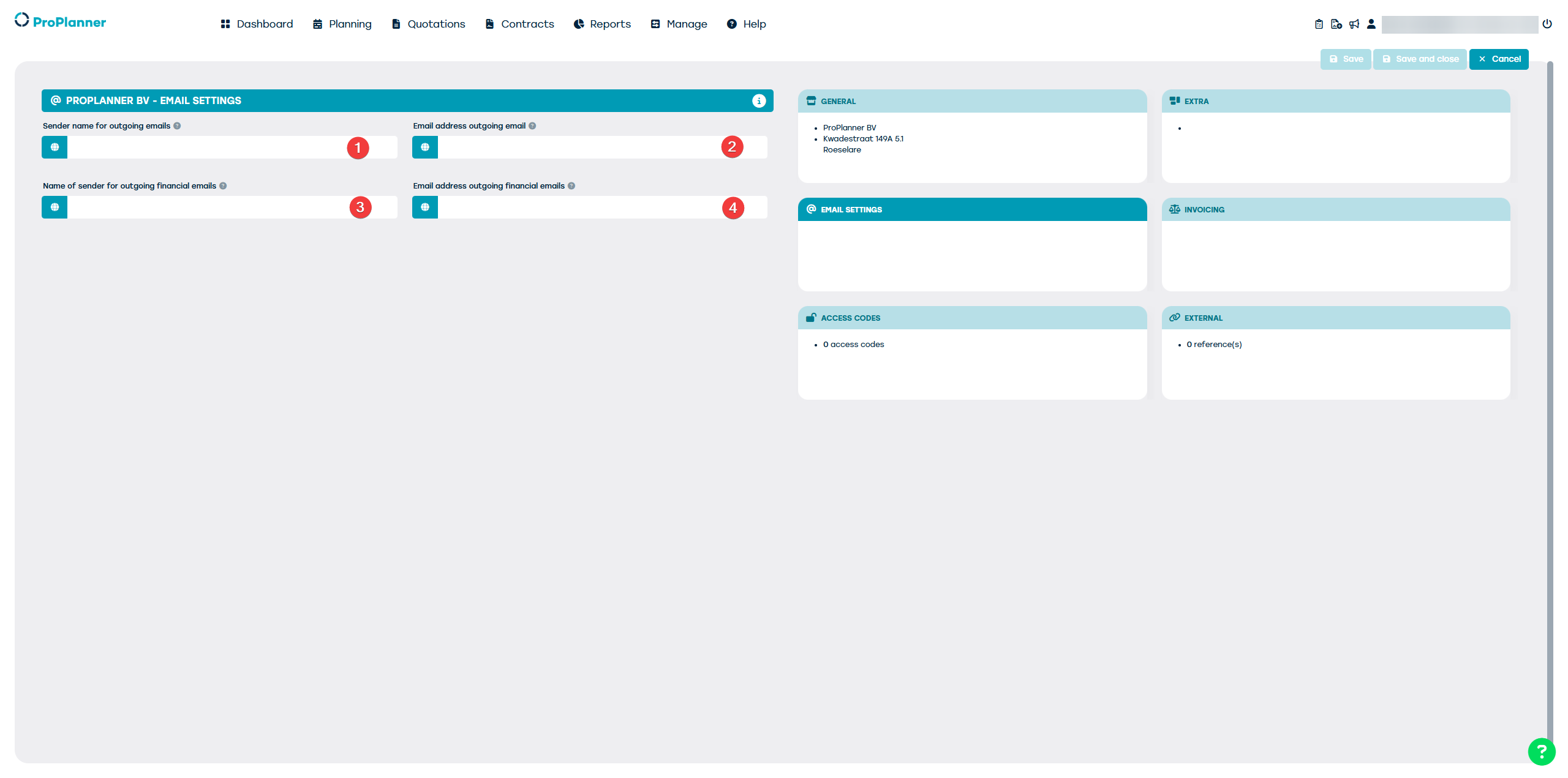Click globe icon beside financial sender name field
Viewport: 1568px width, 778px height.
[x=55, y=207]
